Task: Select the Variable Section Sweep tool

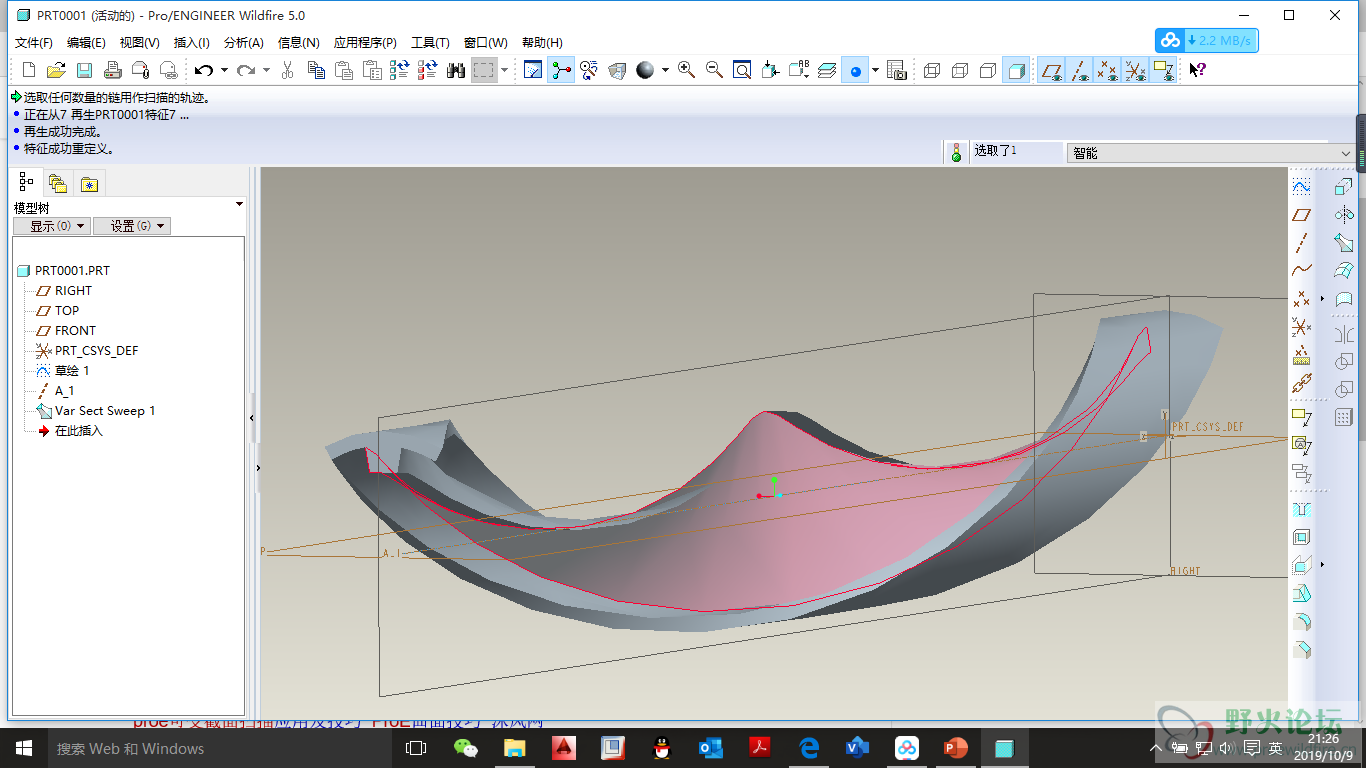Action: click(1344, 243)
